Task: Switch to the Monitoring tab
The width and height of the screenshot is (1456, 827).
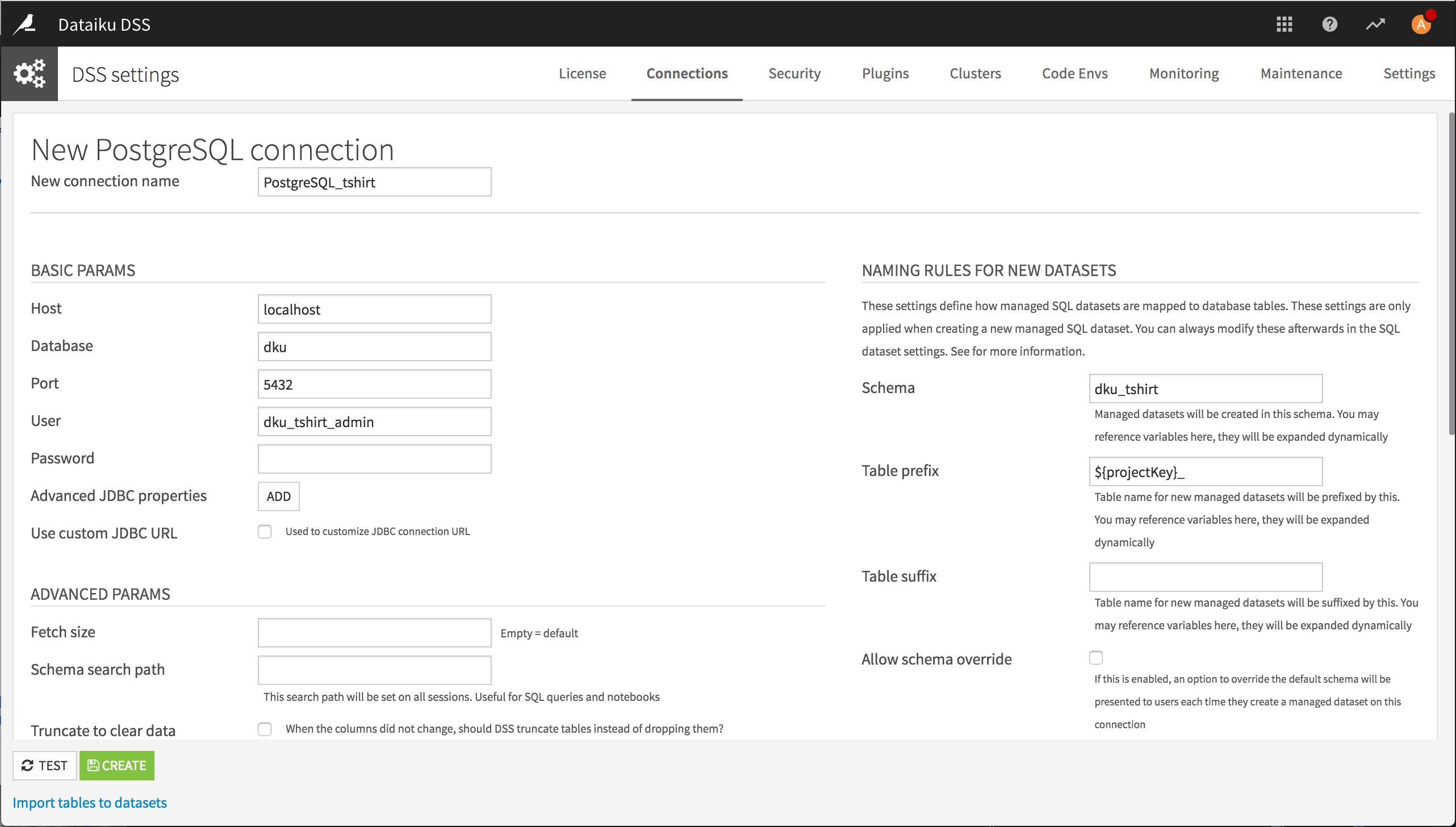Action: 1183,73
